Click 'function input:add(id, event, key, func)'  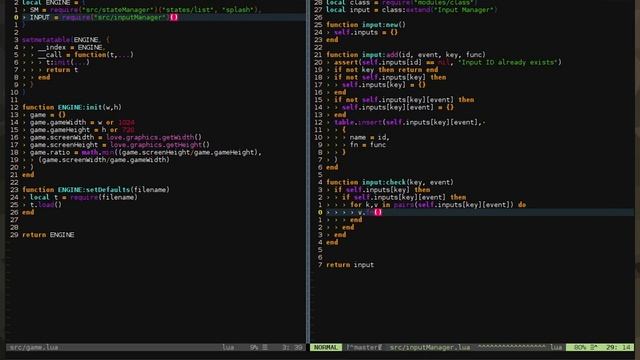coord(406,55)
